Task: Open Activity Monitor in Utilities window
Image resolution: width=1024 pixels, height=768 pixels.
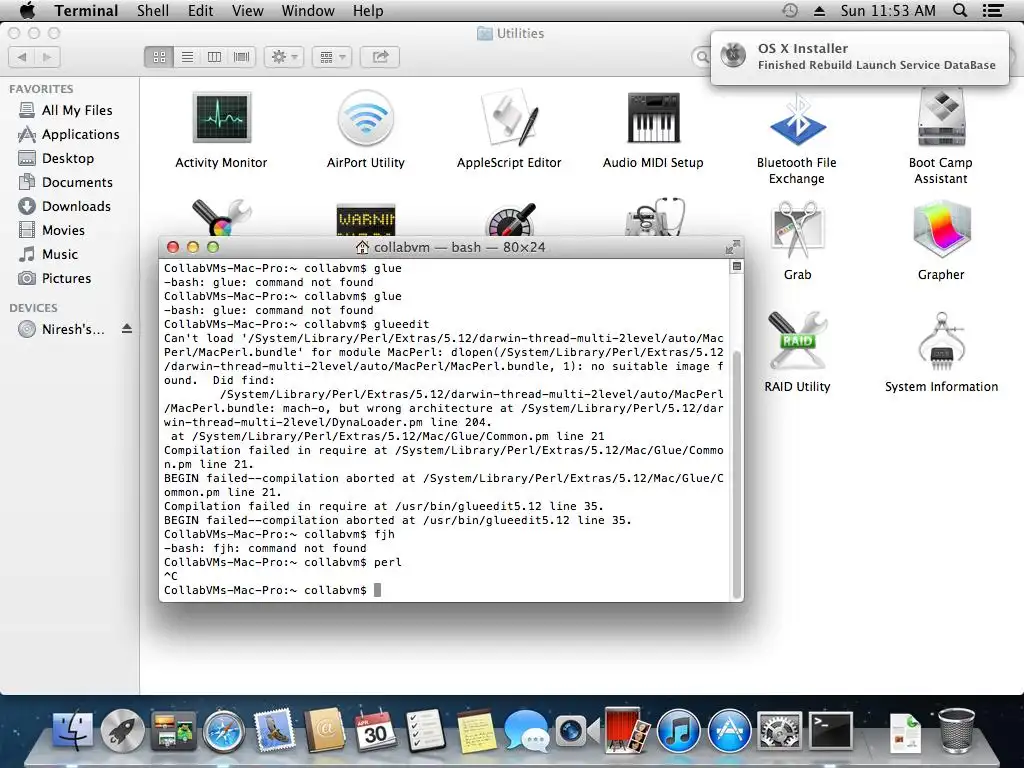Action: pos(221,118)
